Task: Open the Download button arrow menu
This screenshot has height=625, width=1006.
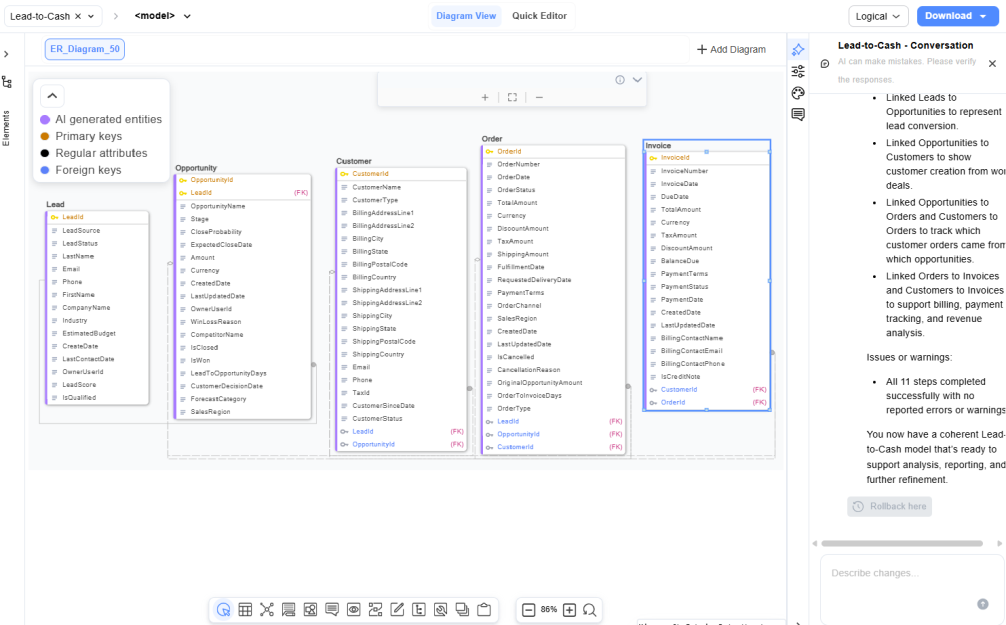Action: pyautogui.click(x=984, y=16)
